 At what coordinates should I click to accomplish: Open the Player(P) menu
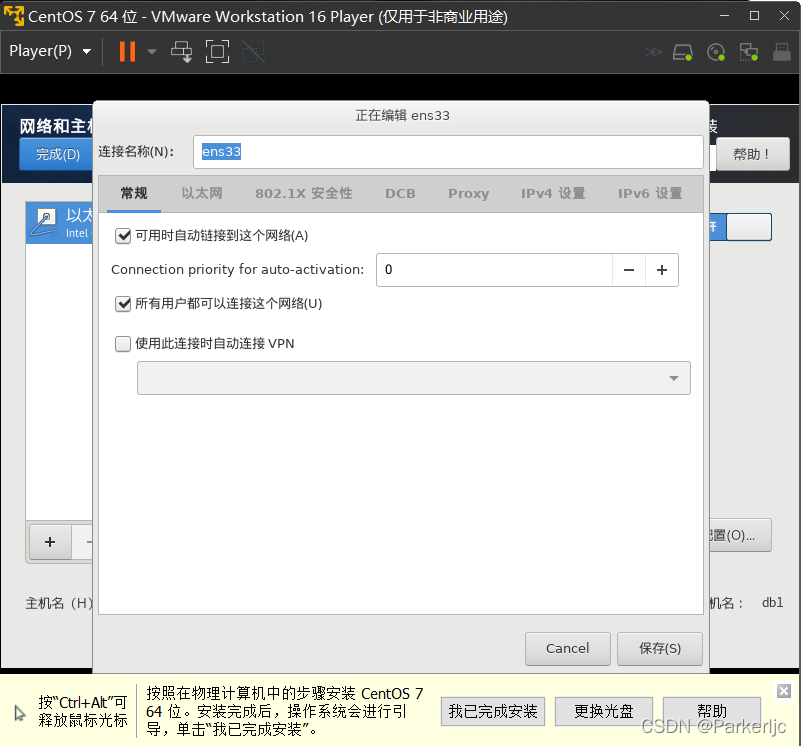(x=50, y=51)
